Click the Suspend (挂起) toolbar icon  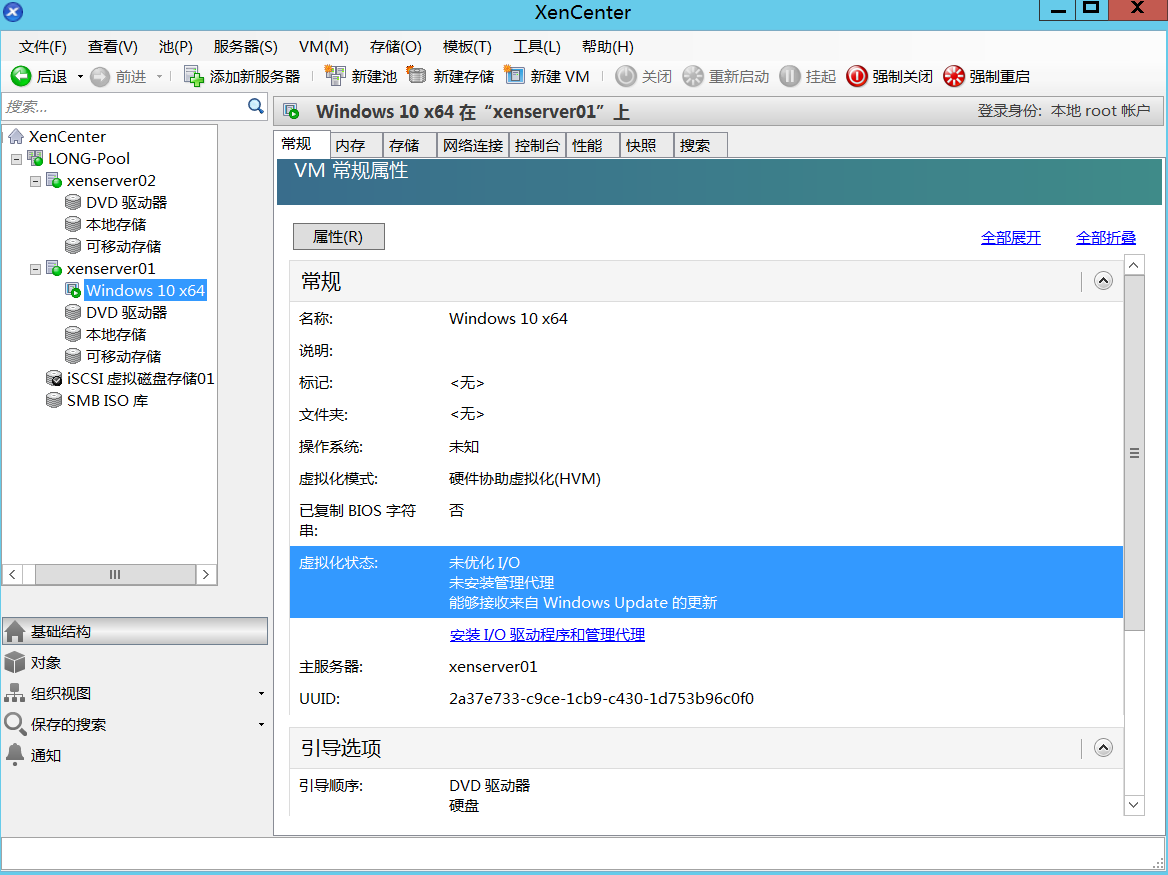pos(790,76)
